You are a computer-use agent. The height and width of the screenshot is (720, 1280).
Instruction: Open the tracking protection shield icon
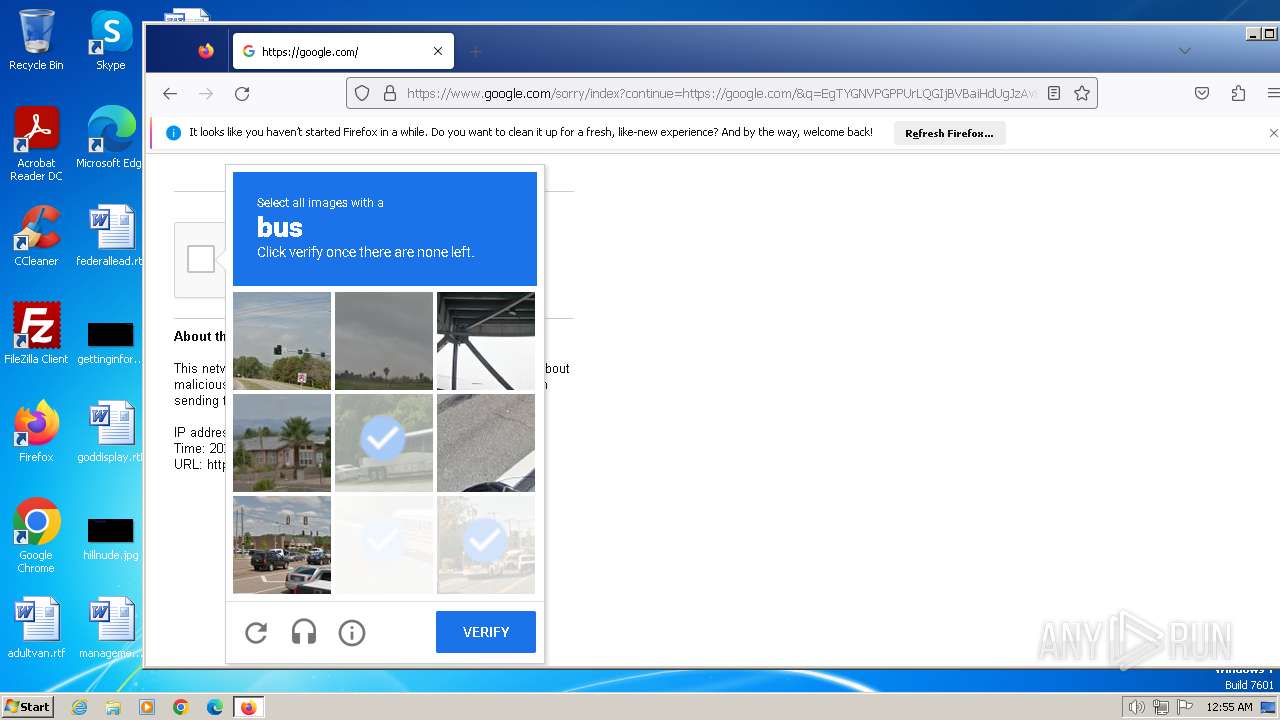(x=362, y=93)
